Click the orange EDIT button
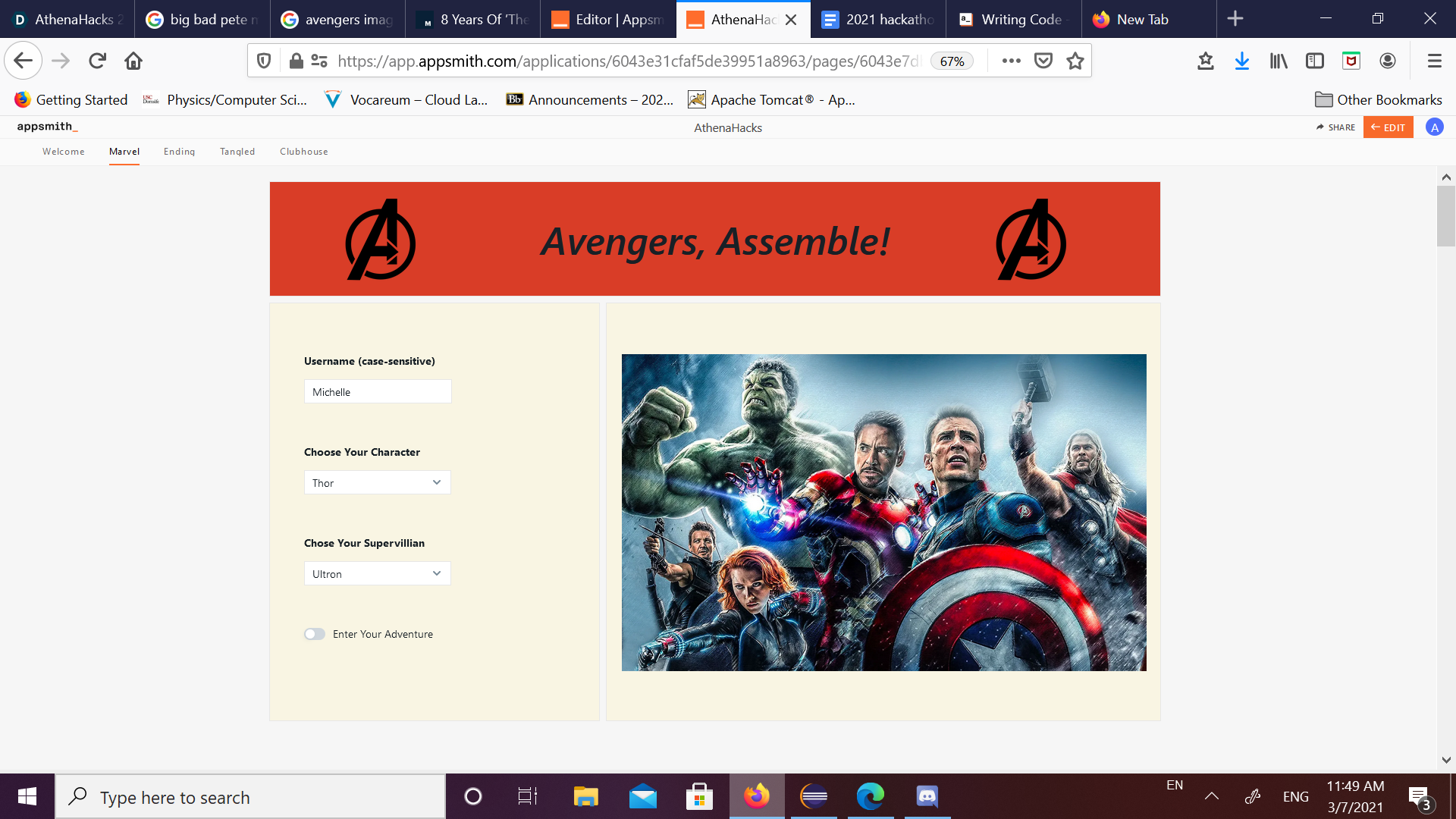The height and width of the screenshot is (819, 1456). [x=1388, y=127]
